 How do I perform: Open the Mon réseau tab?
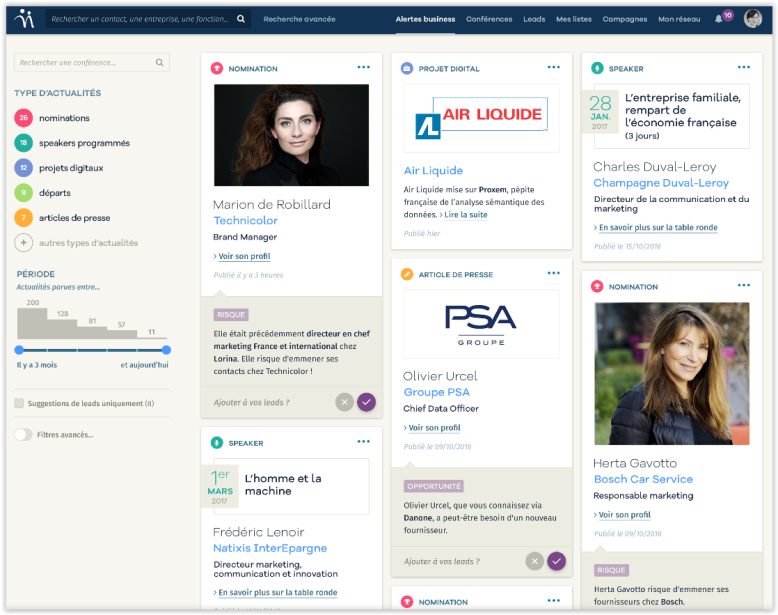point(679,19)
